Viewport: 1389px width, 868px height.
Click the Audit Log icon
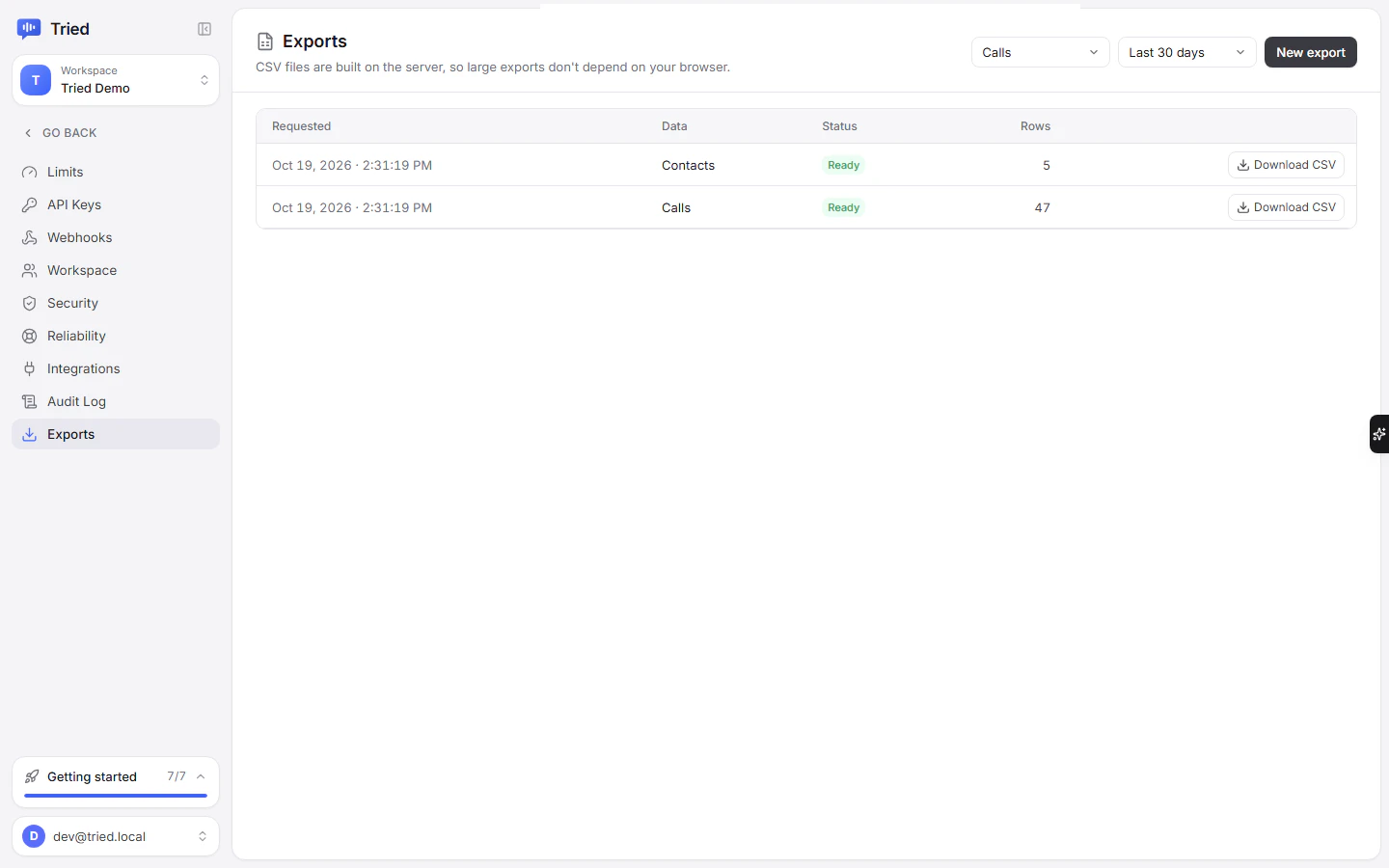coord(30,401)
